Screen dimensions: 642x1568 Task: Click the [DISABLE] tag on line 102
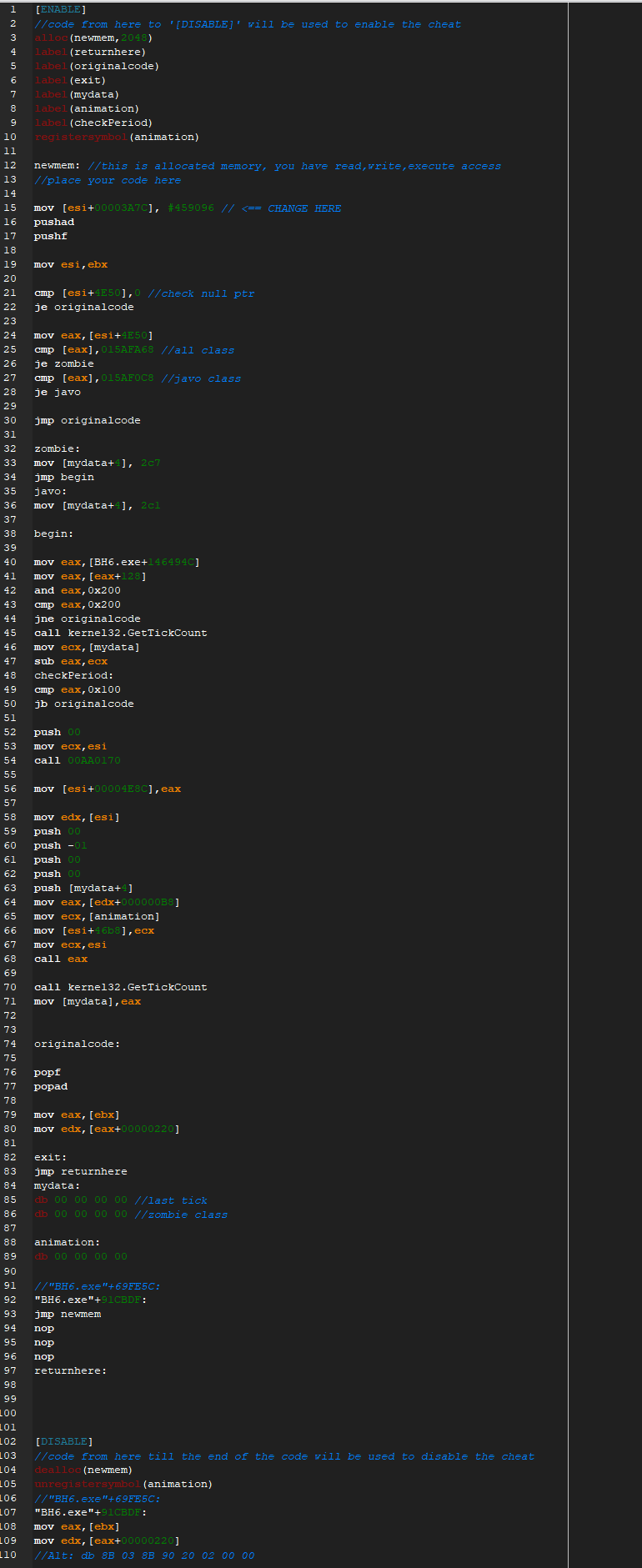[x=63, y=1441]
